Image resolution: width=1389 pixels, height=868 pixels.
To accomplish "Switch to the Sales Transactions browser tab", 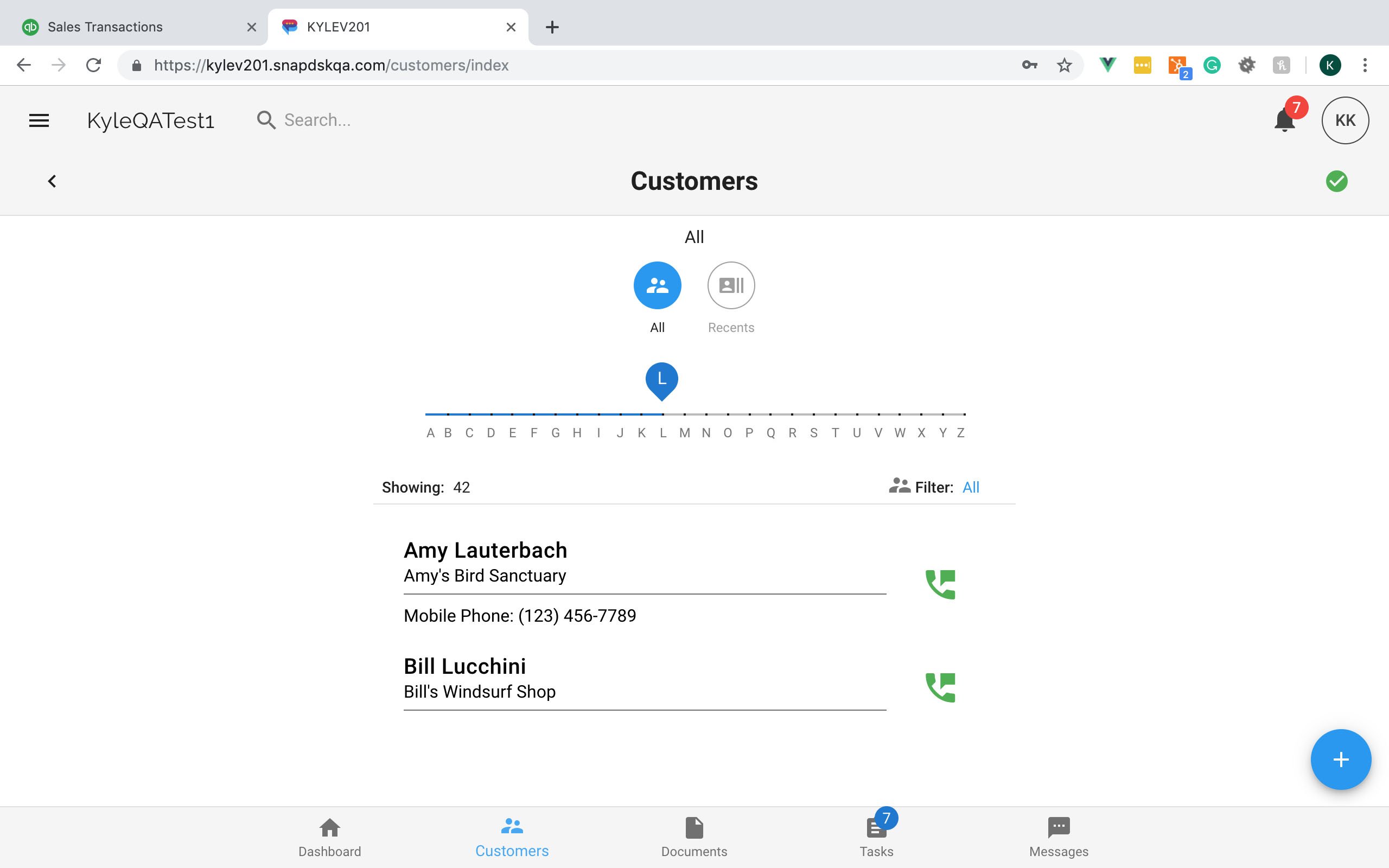I will click(x=105, y=27).
